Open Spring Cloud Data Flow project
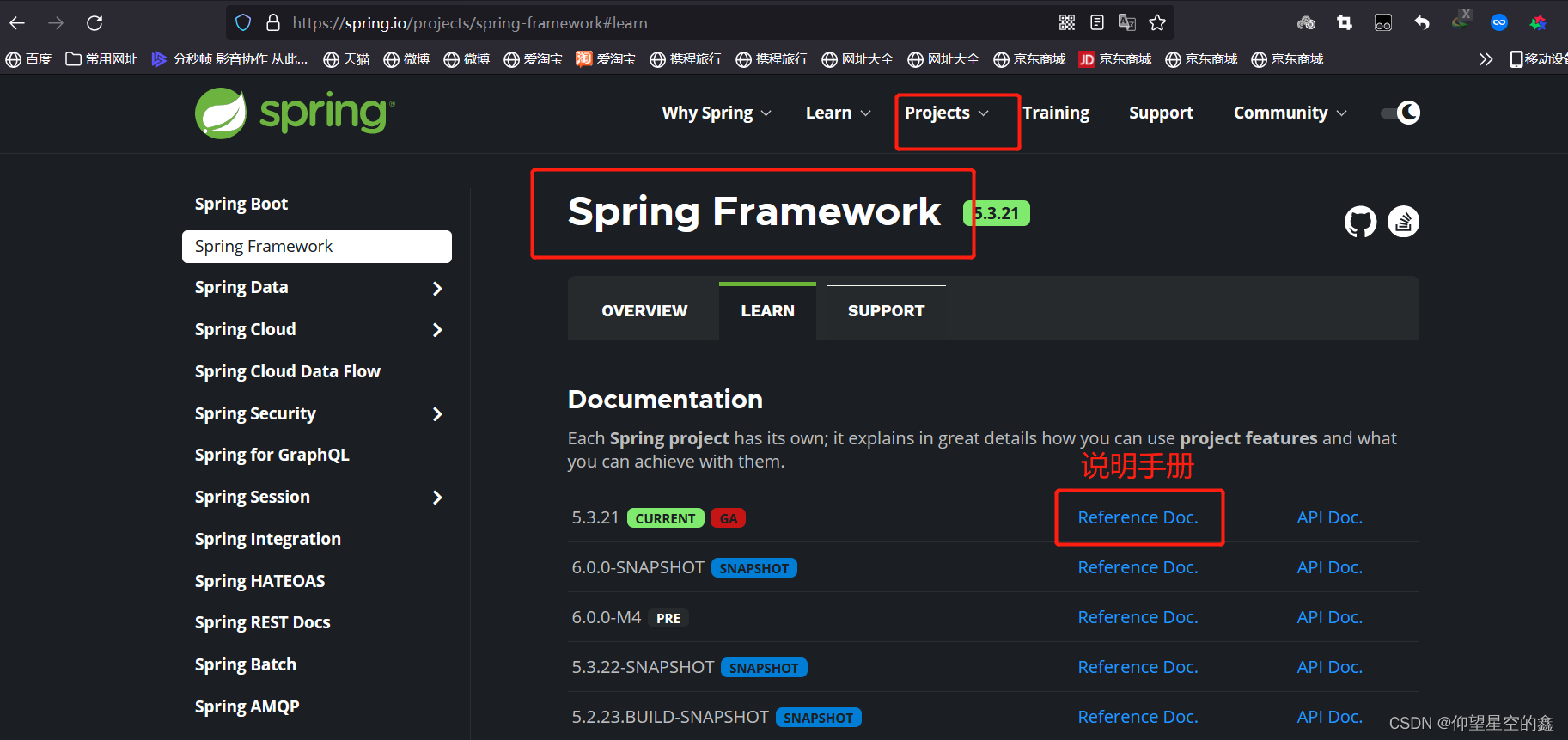 [287, 371]
